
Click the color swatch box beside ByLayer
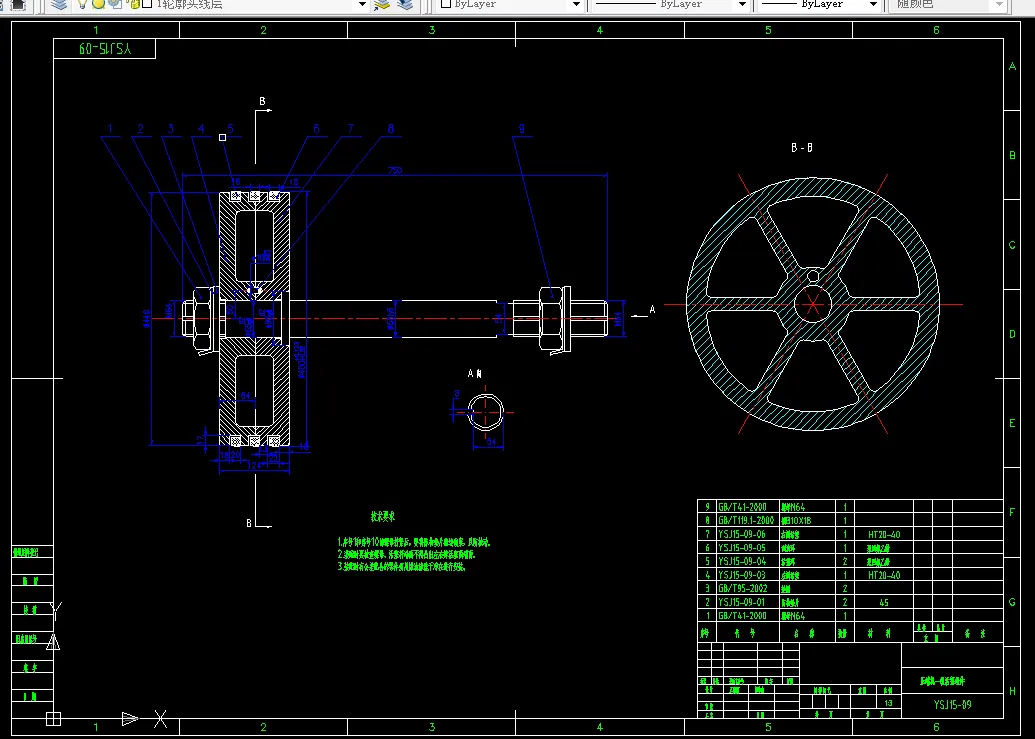(446, 4)
